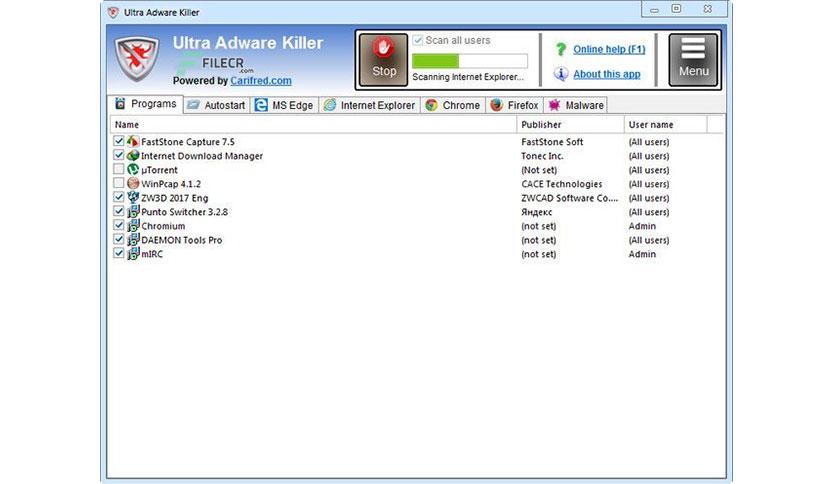Select the Яндекс publisher cell
The height and width of the screenshot is (484, 836).
tap(536, 212)
